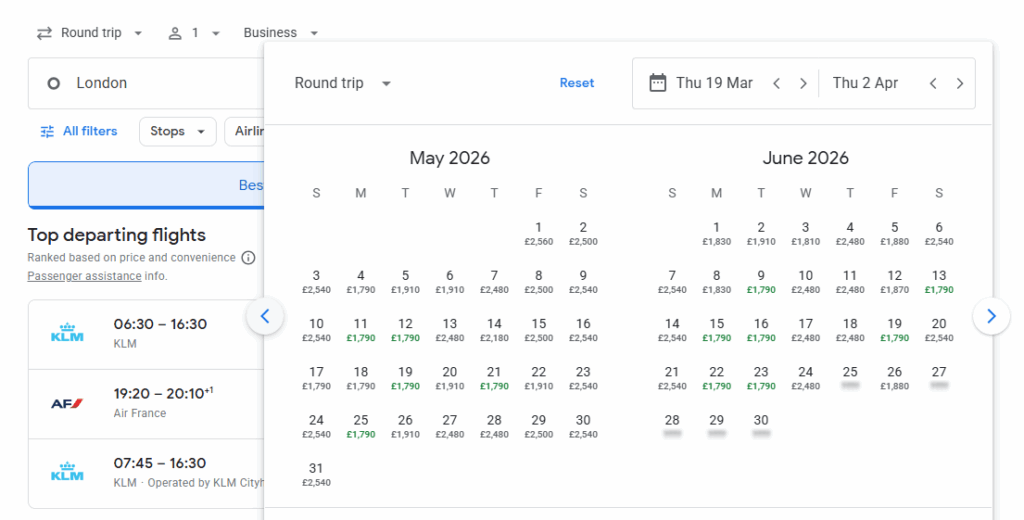The height and width of the screenshot is (520, 1024).
Task: Reset the selected dates
Action: click(x=577, y=83)
